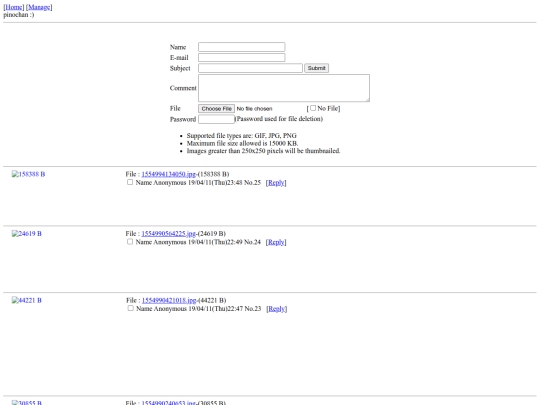Reply to post No.25
The image size is (540, 405).
[276, 183]
